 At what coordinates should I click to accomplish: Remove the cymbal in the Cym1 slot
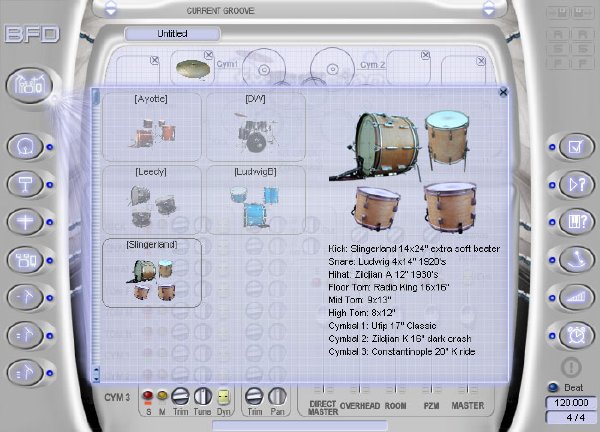[208, 55]
